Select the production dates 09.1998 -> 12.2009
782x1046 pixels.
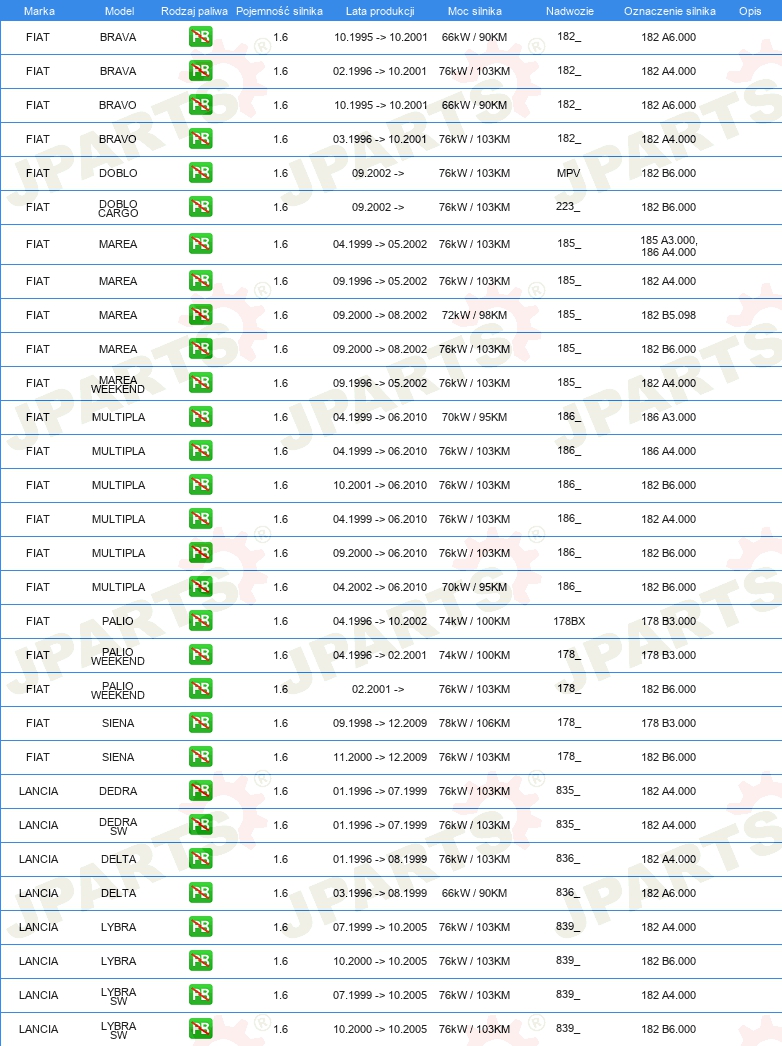[380, 723]
